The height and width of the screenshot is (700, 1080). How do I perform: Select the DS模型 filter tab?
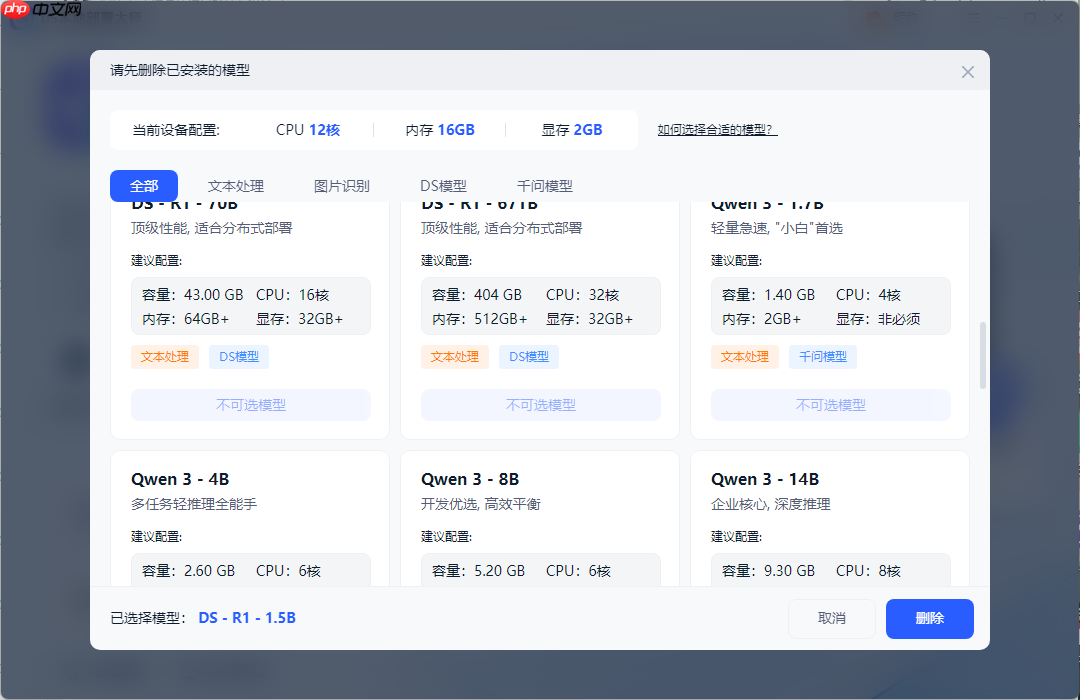442,186
